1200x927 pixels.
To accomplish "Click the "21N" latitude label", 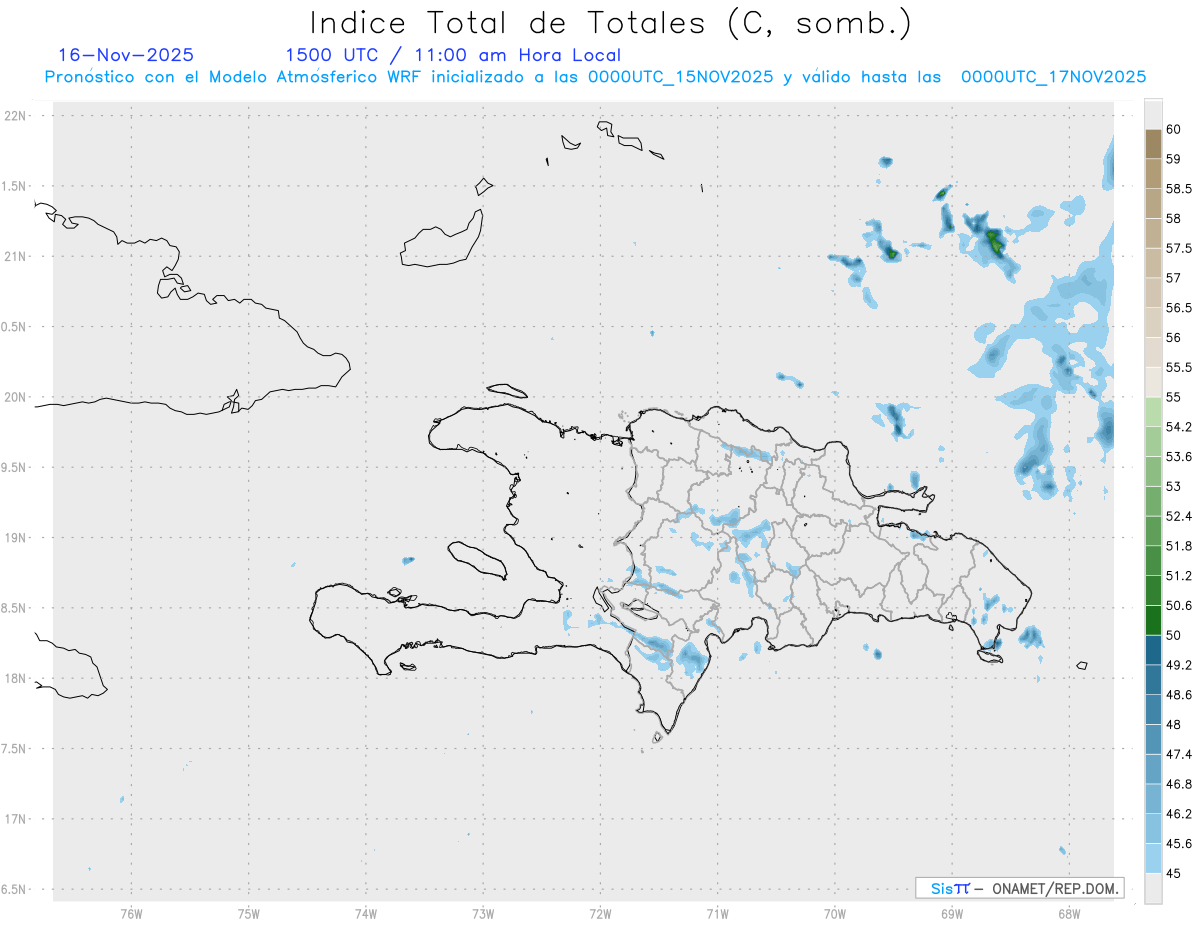I will tap(15, 257).
